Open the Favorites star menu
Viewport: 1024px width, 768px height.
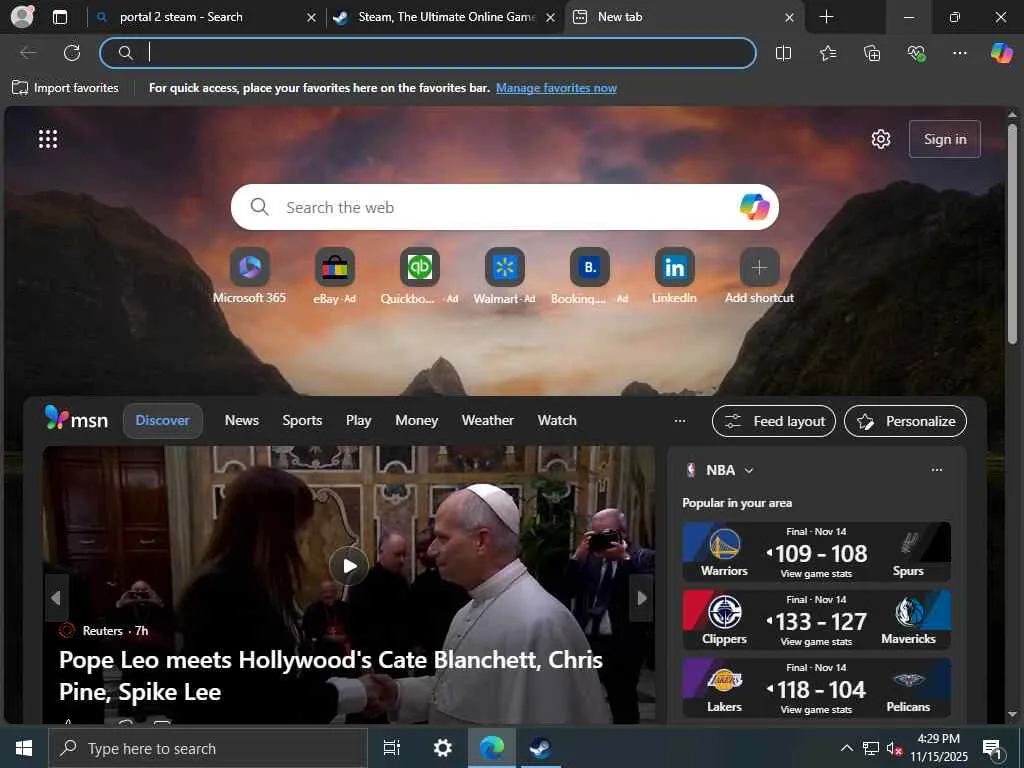coord(827,53)
